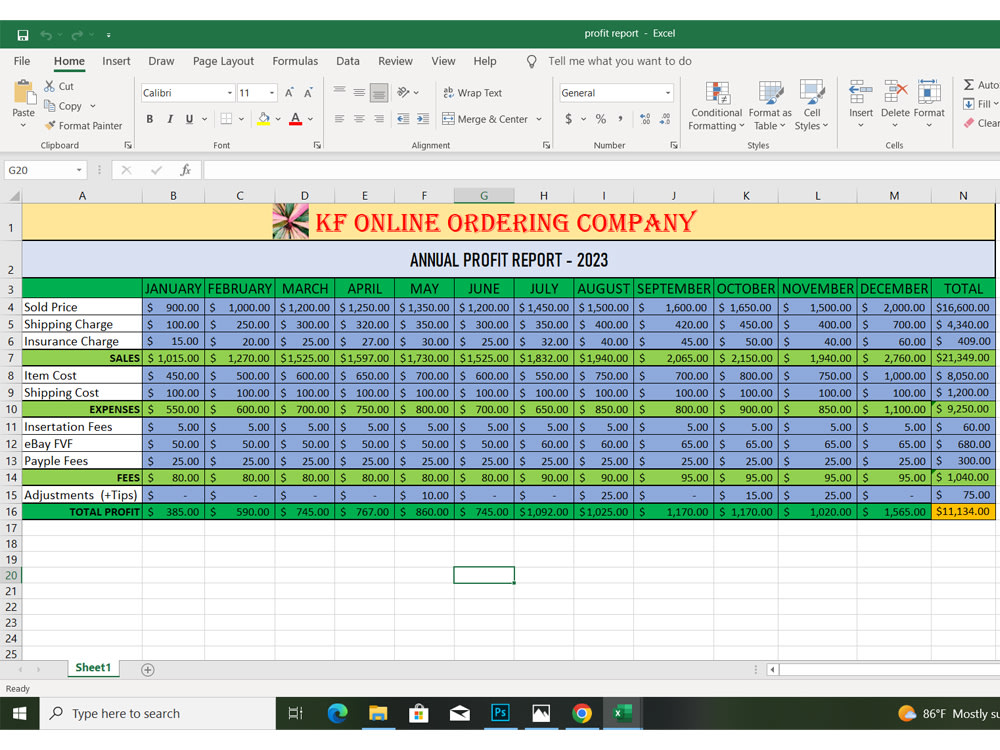Open the Fill Color dropdown arrow

click(x=277, y=119)
